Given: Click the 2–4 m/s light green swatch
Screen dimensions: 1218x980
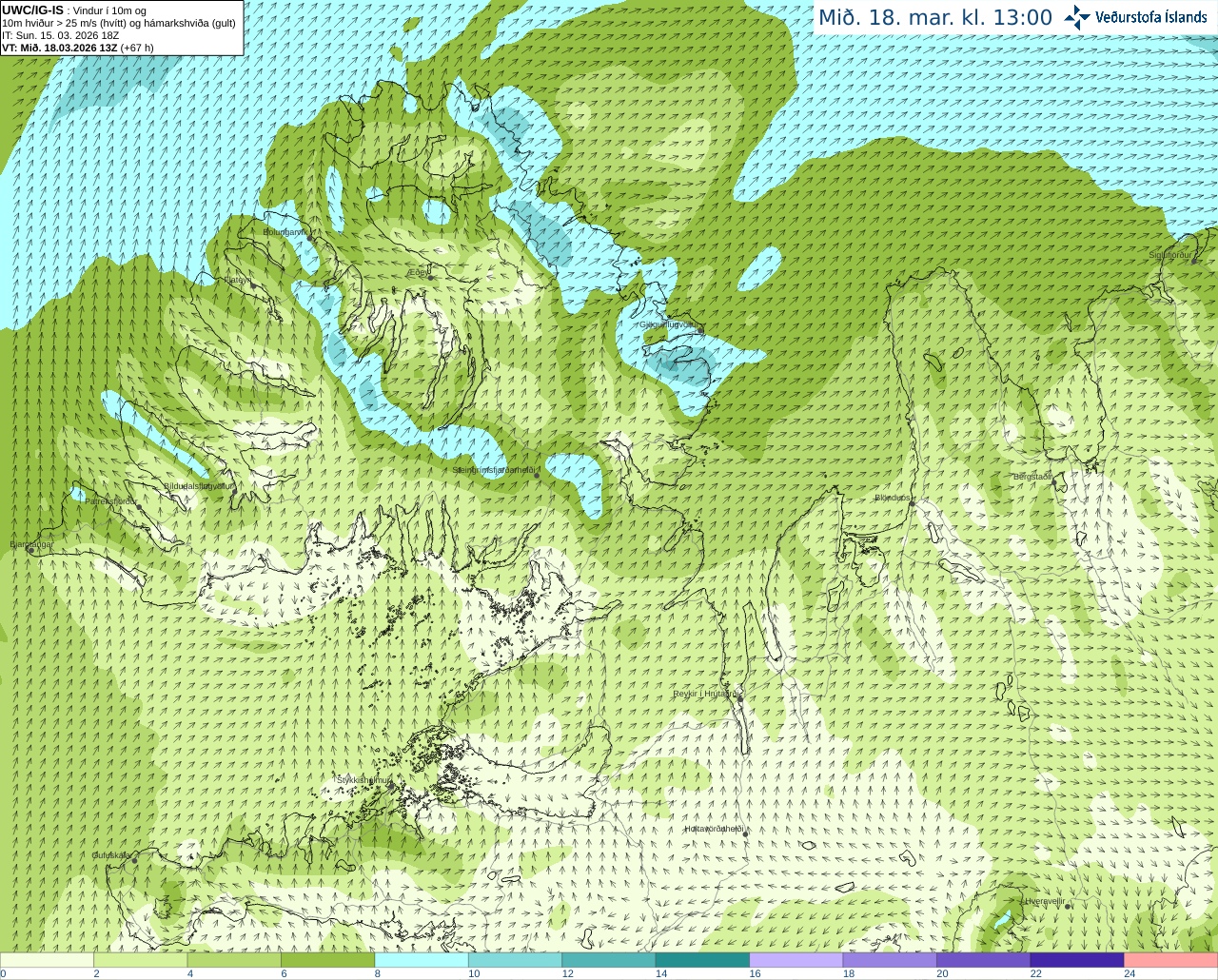Looking at the screenshot, I should click(140, 960).
